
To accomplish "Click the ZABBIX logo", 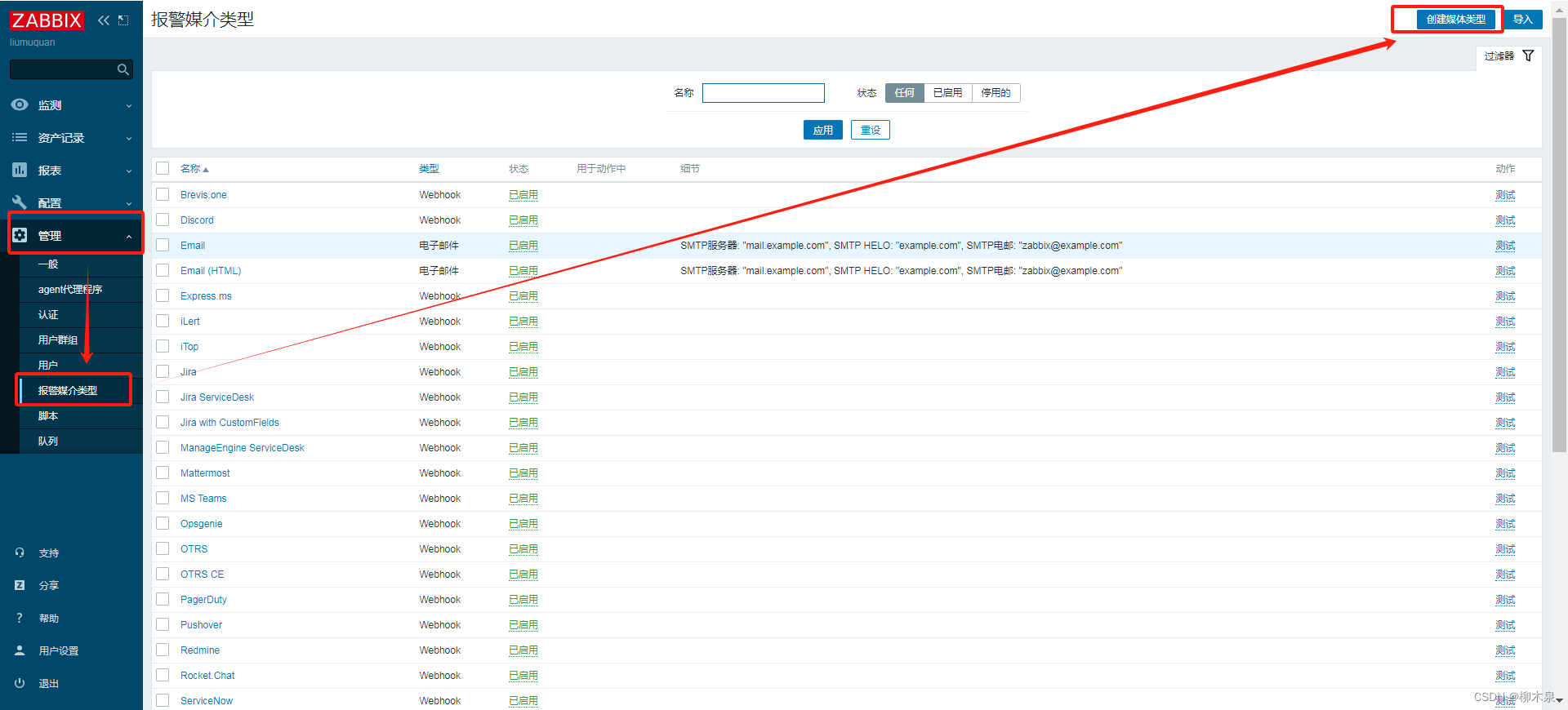I will pos(47,20).
